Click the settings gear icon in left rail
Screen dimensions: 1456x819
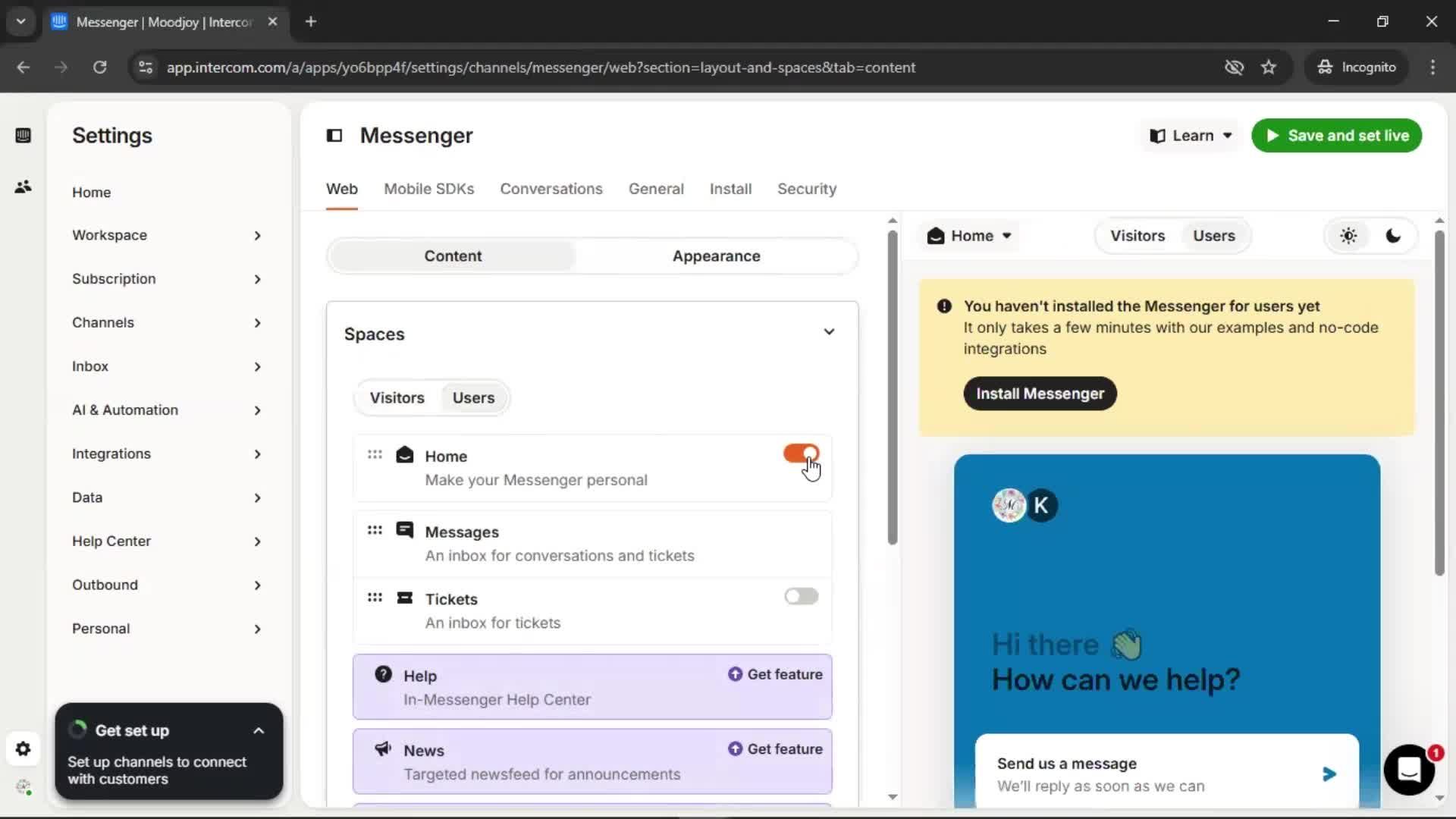[x=23, y=749]
